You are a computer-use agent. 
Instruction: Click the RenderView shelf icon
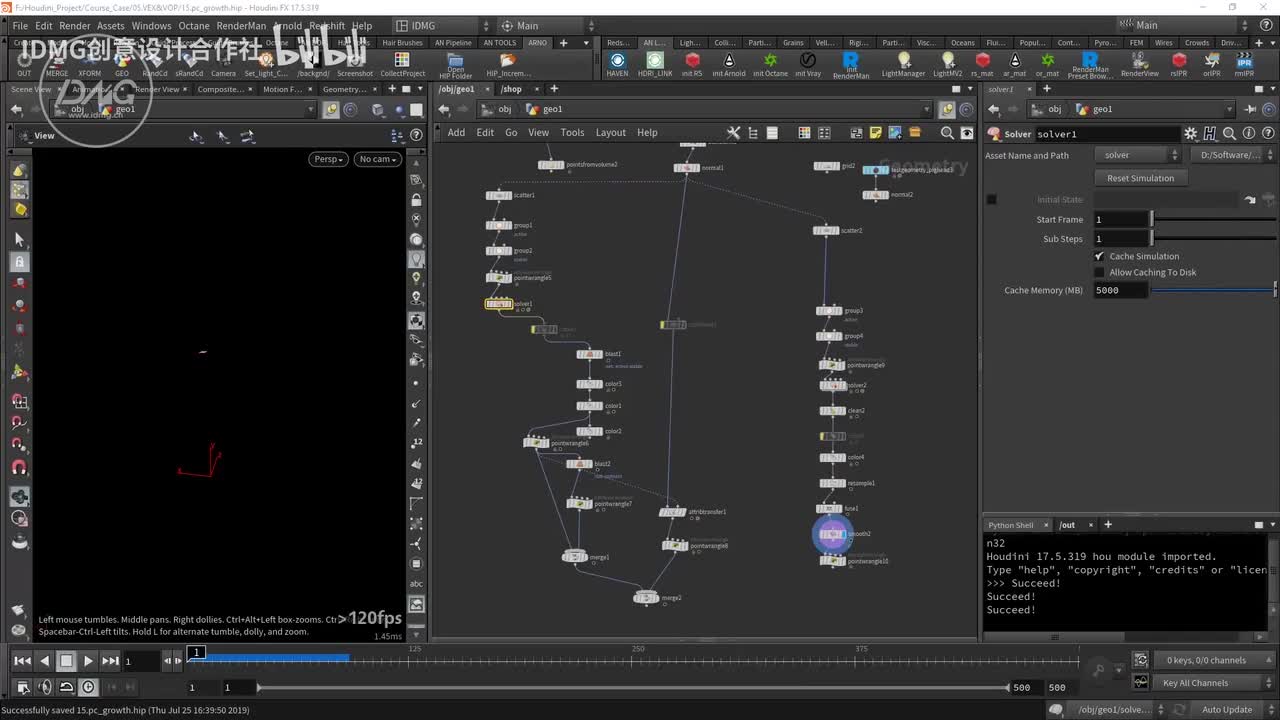tap(1139, 62)
